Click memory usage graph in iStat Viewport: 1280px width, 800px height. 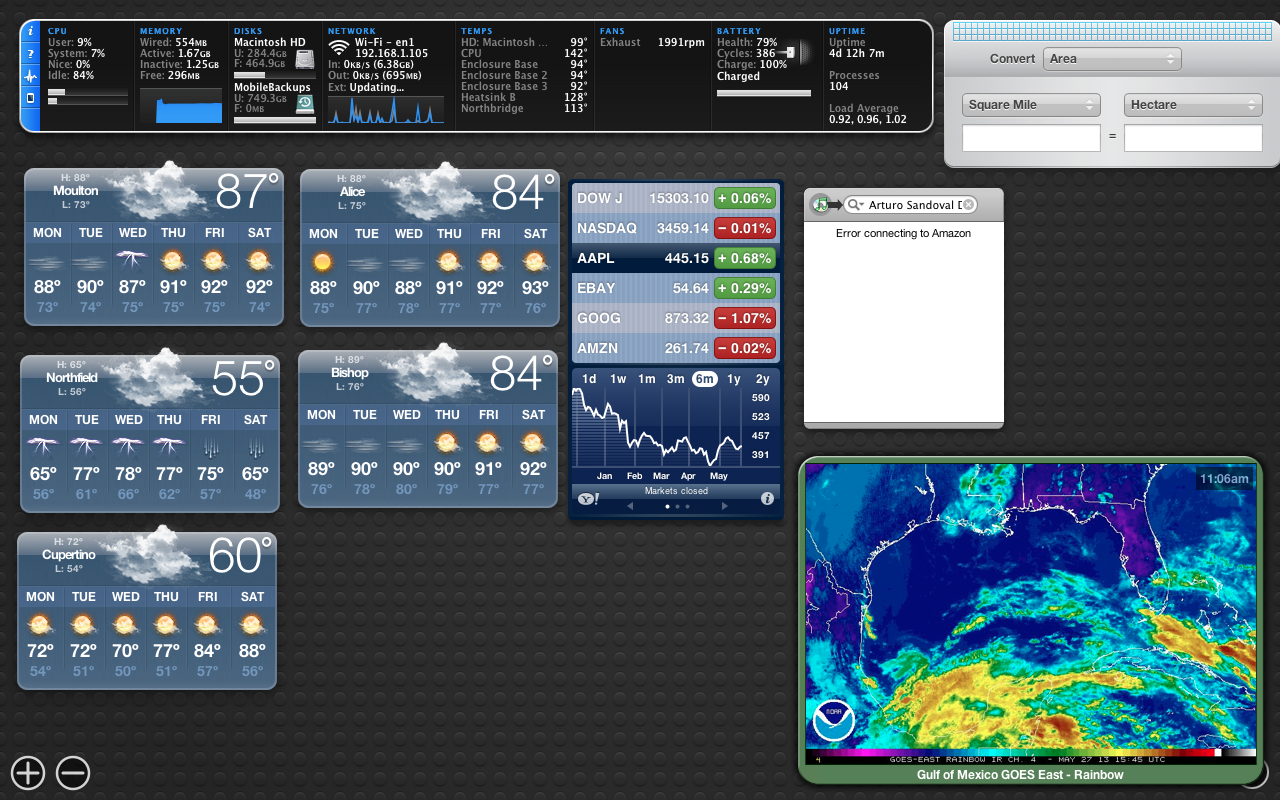point(181,106)
